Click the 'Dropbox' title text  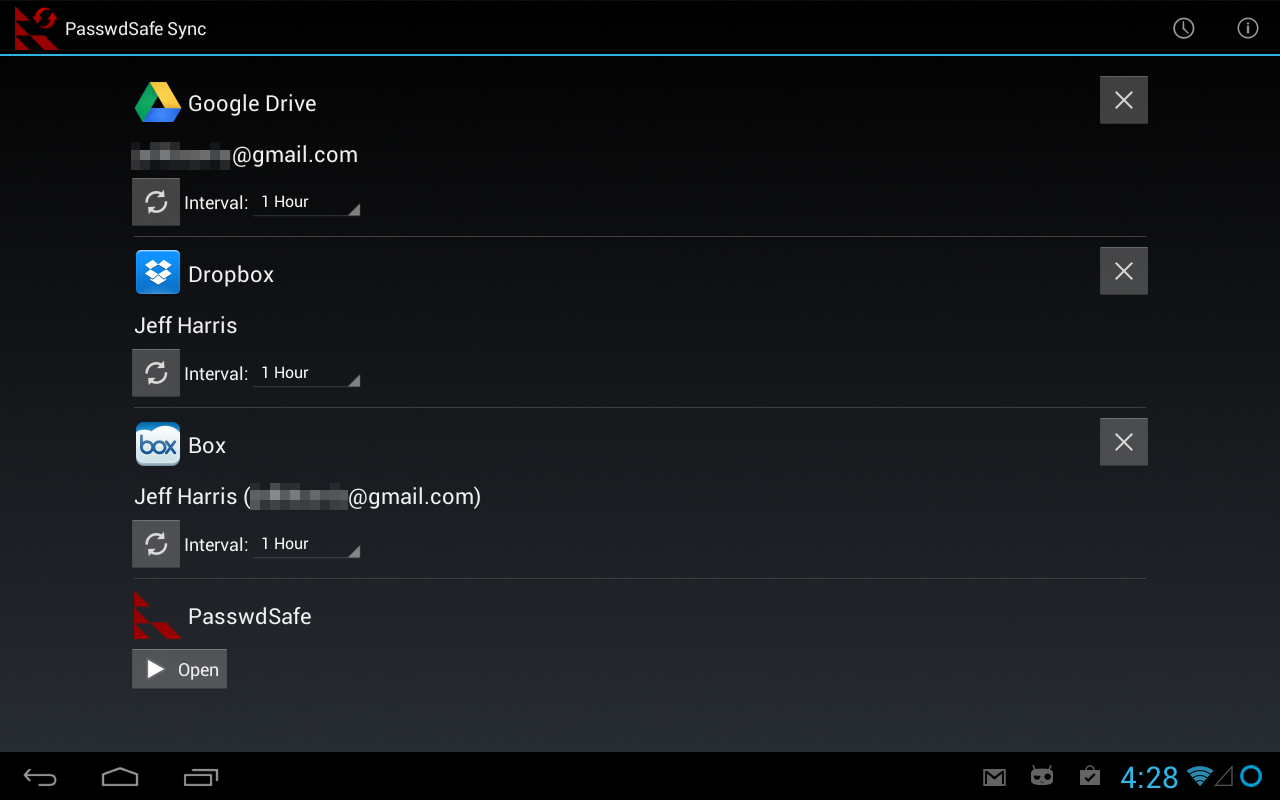pyautogui.click(x=231, y=274)
